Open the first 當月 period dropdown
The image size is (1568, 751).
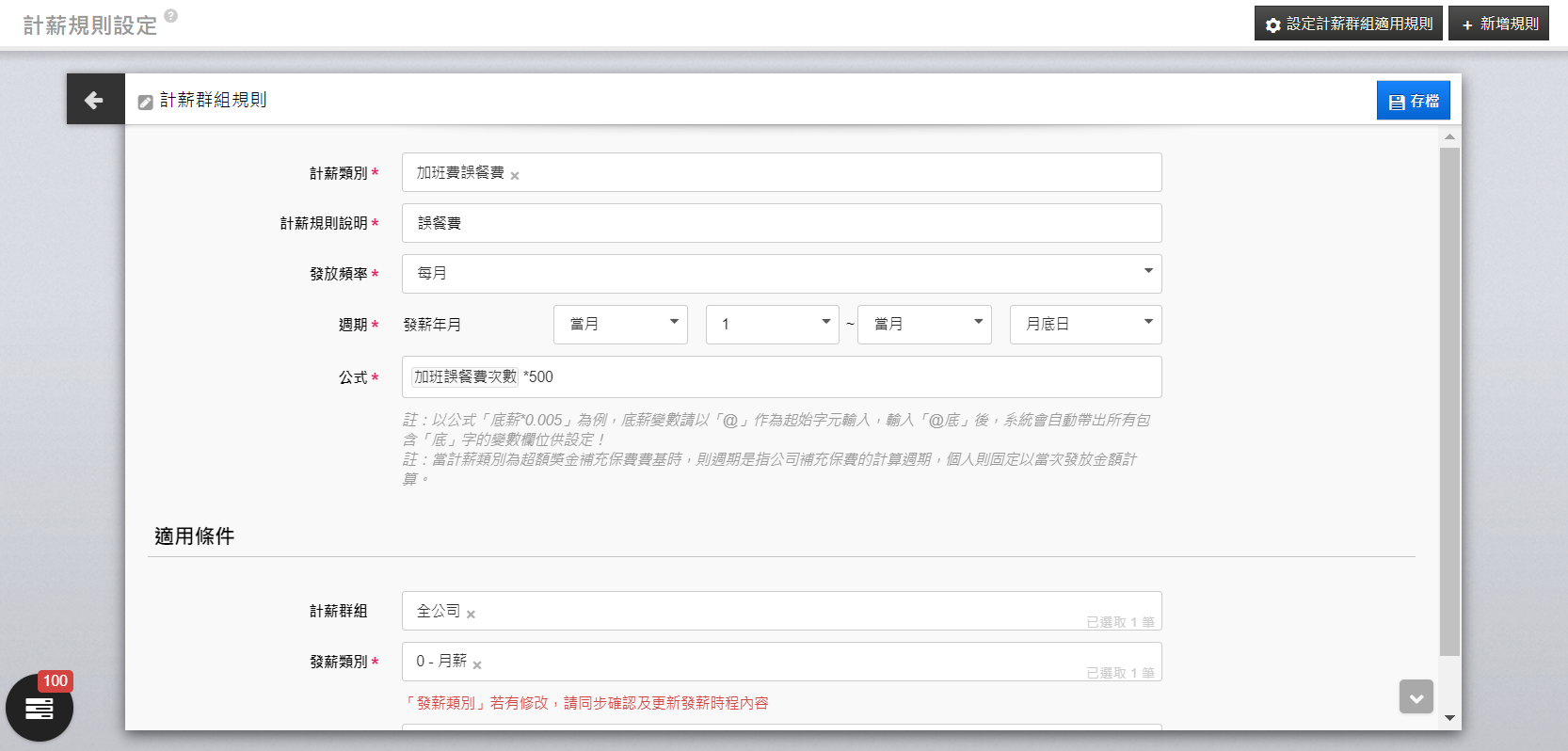pyautogui.click(x=620, y=325)
